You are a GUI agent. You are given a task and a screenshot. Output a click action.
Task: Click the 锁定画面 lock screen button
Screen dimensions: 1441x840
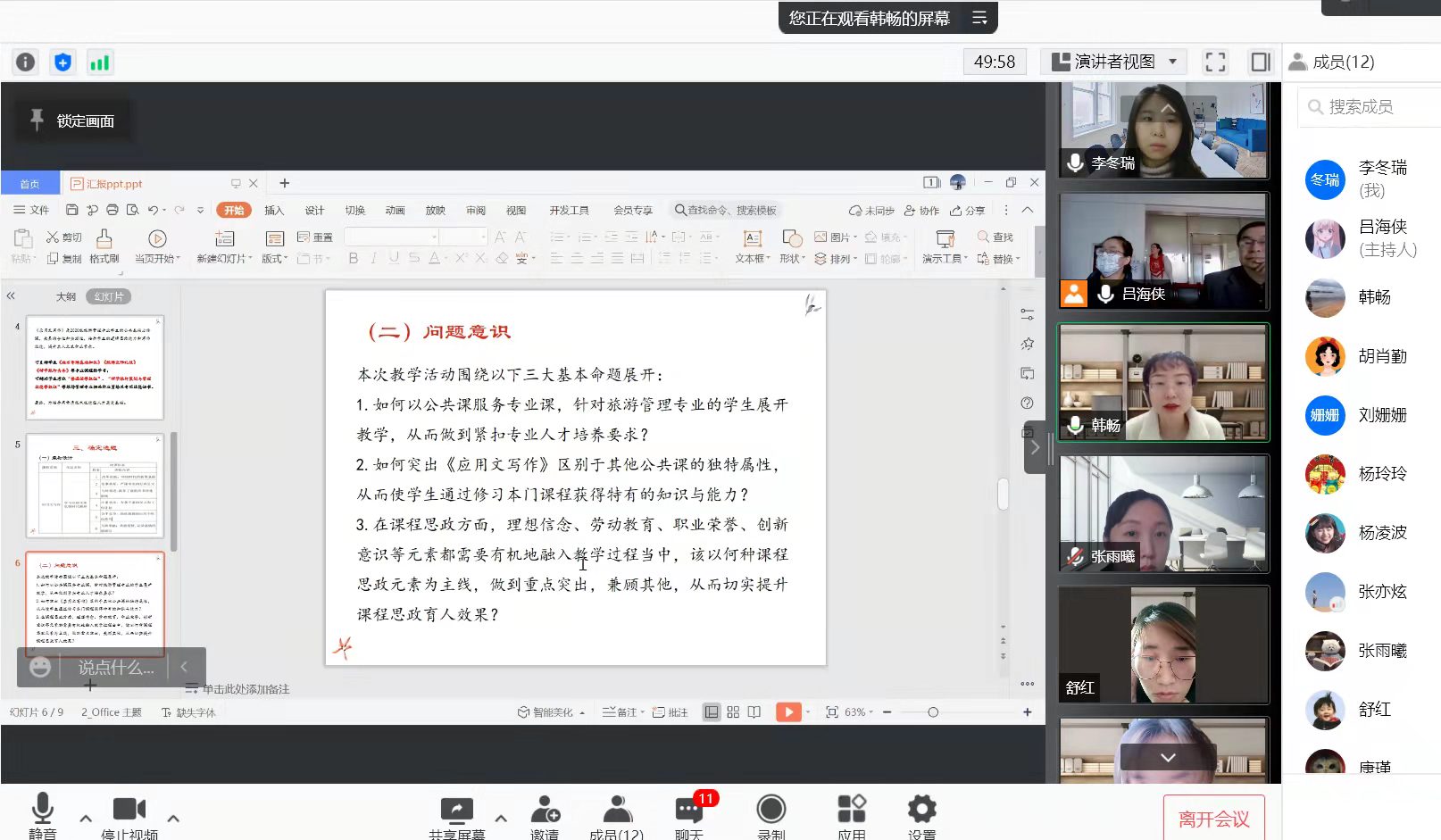pos(73,121)
